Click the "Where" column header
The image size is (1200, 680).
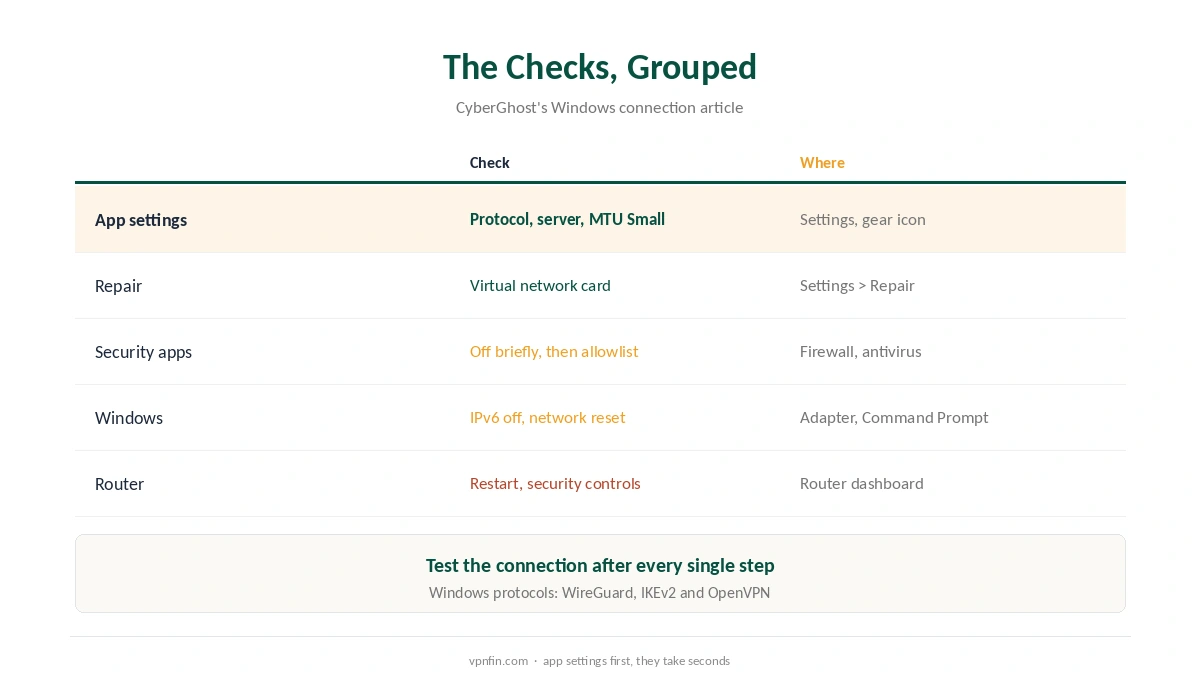[x=822, y=162]
